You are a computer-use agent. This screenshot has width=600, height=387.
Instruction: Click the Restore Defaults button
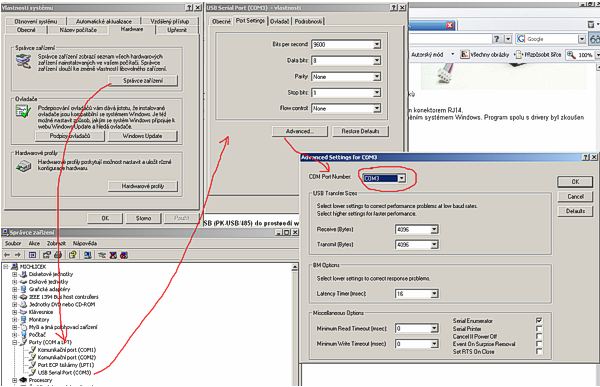tap(360, 131)
